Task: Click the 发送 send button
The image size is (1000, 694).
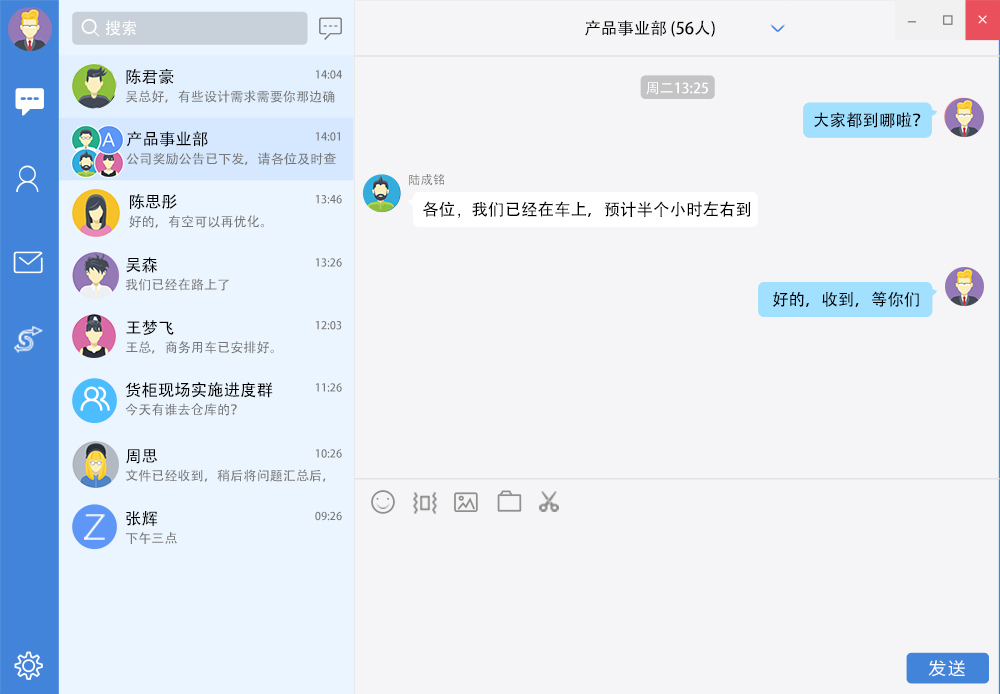Action: [x=947, y=668]
